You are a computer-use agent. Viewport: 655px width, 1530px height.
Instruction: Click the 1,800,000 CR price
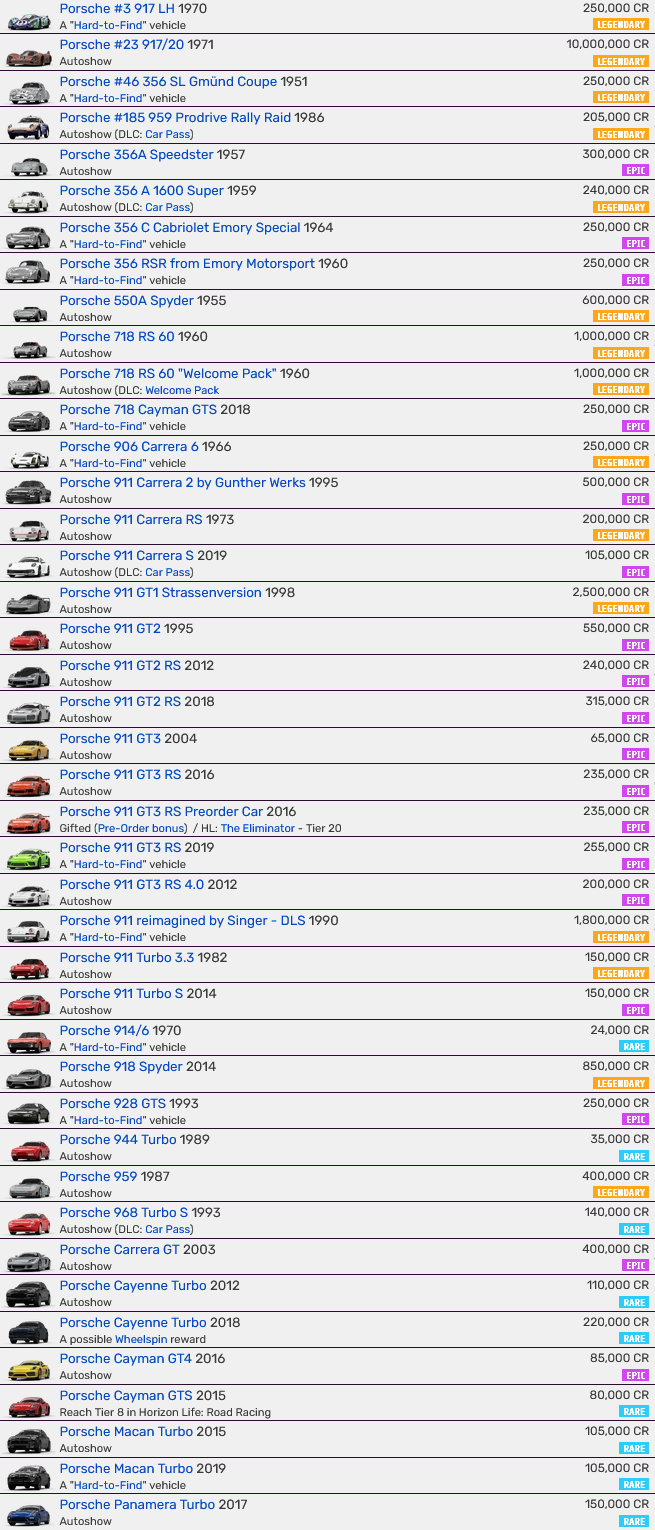click(x=611, y=920)
